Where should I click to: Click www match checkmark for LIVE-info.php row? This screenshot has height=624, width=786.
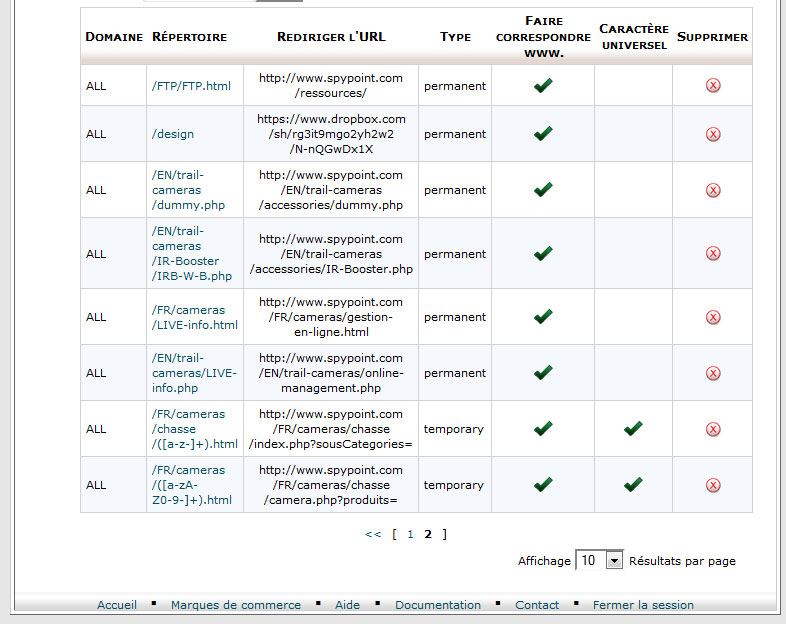(543, 373)
